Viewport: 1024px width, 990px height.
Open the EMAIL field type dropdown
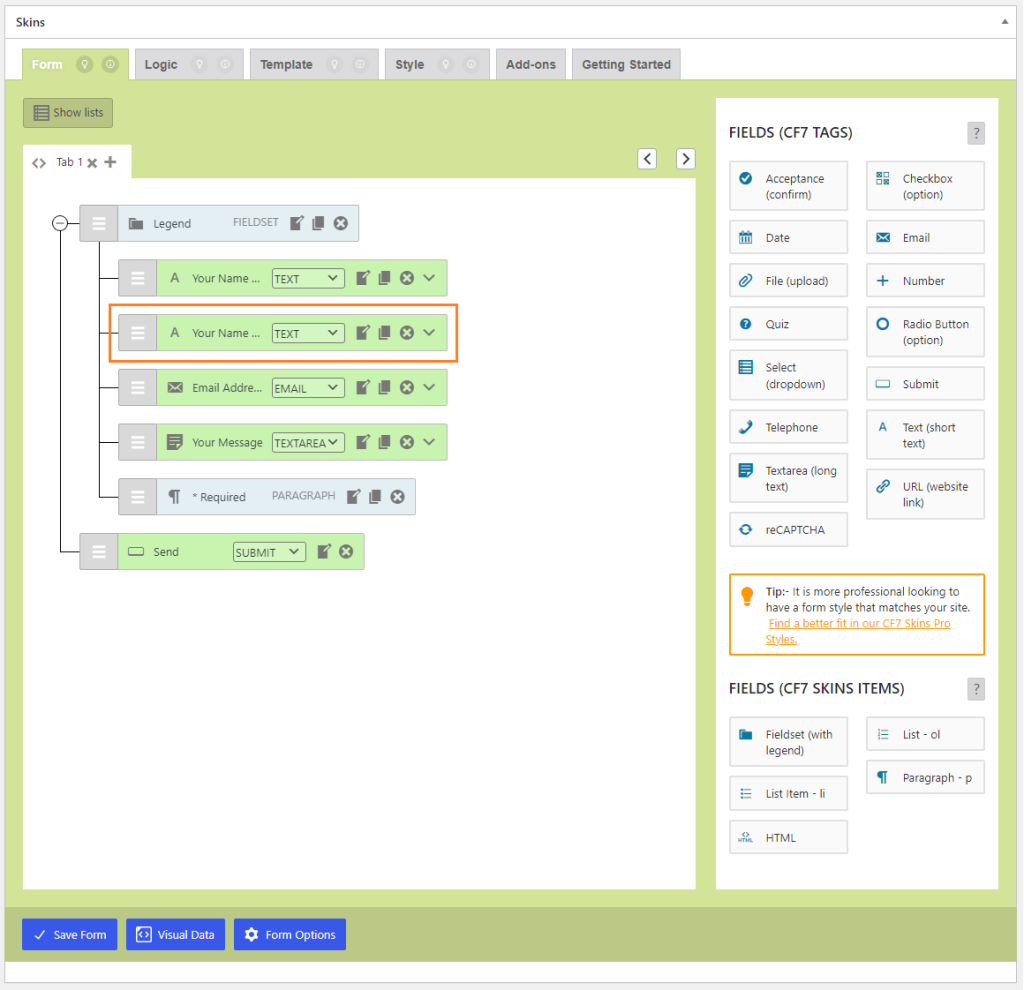click(x=308, y=388)
